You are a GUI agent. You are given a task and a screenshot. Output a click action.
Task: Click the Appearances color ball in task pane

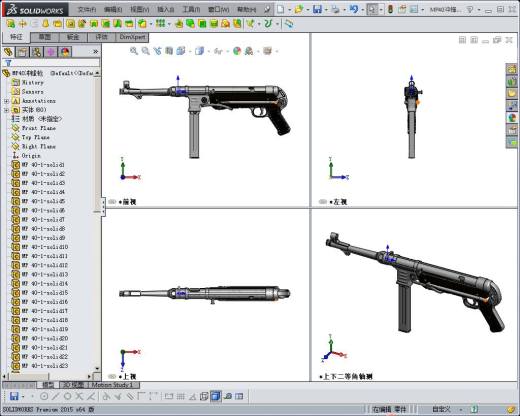pos(512,118)
